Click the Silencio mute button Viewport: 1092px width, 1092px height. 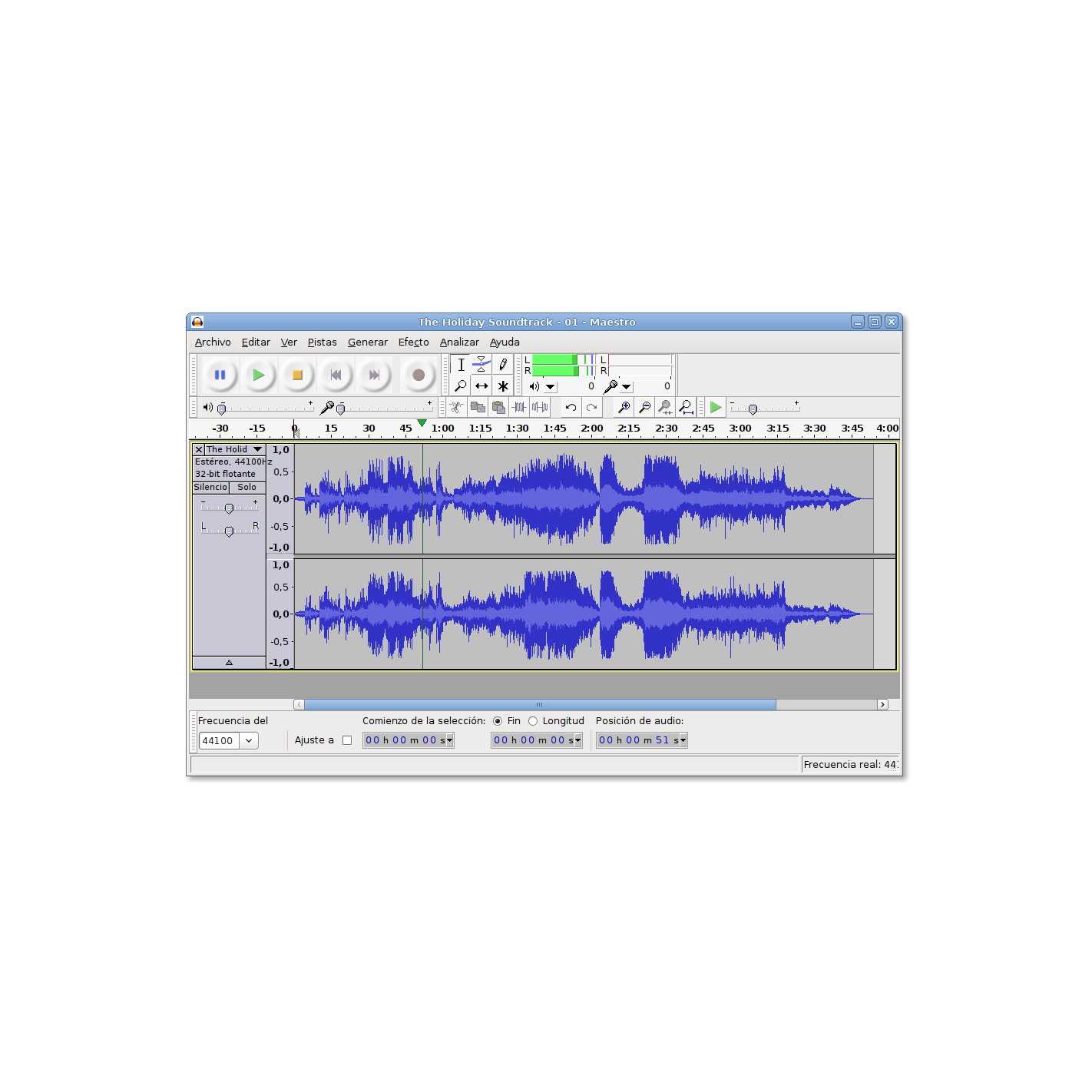[210, 488]
